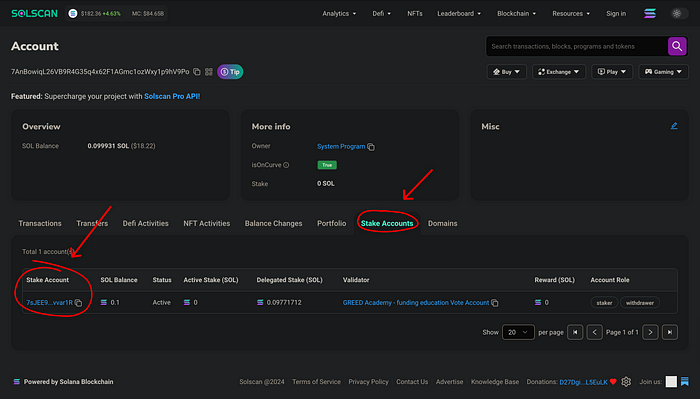Show the account QR code icon
The height and width of the screenshot is (399, 700).
[x=208, y=72]
